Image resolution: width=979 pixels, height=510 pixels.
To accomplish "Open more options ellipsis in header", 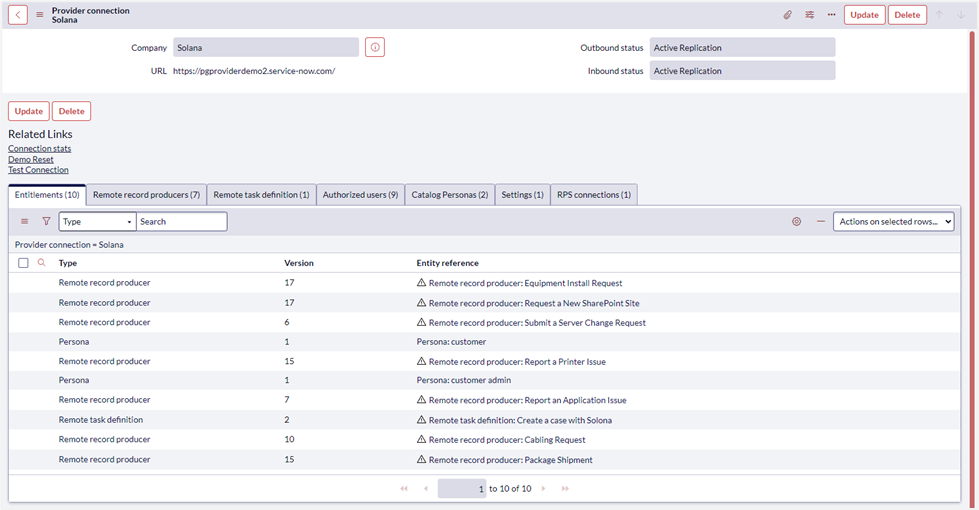I will [x=831, y=15].
